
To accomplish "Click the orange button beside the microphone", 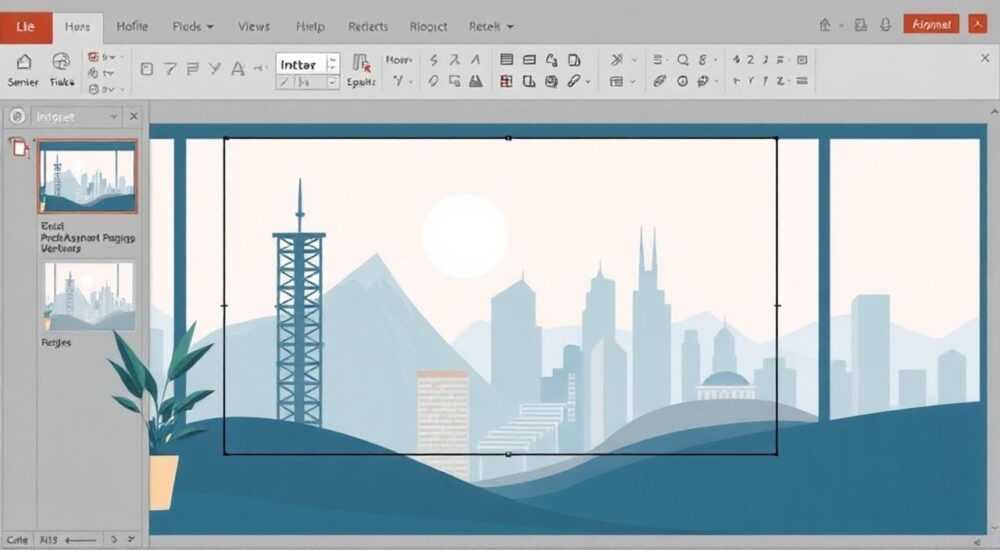I will [932, 25].
